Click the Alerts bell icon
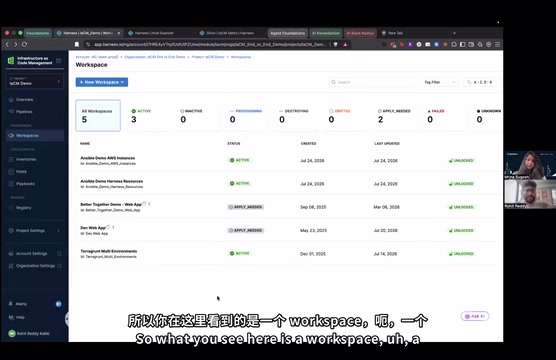The image size is (556, 360). (11, 304)
